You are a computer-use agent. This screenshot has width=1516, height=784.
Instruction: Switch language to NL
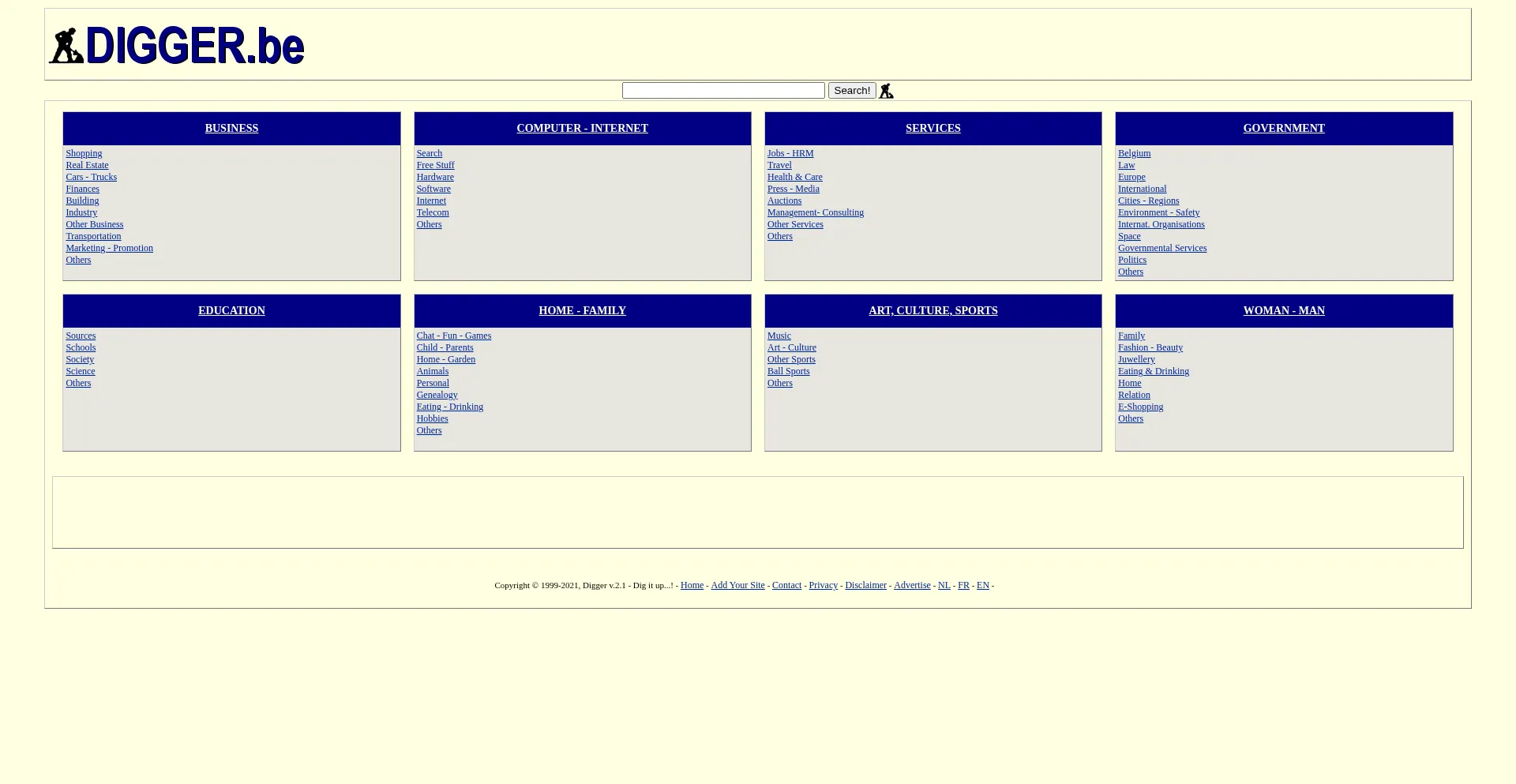[x=944, y=585]
